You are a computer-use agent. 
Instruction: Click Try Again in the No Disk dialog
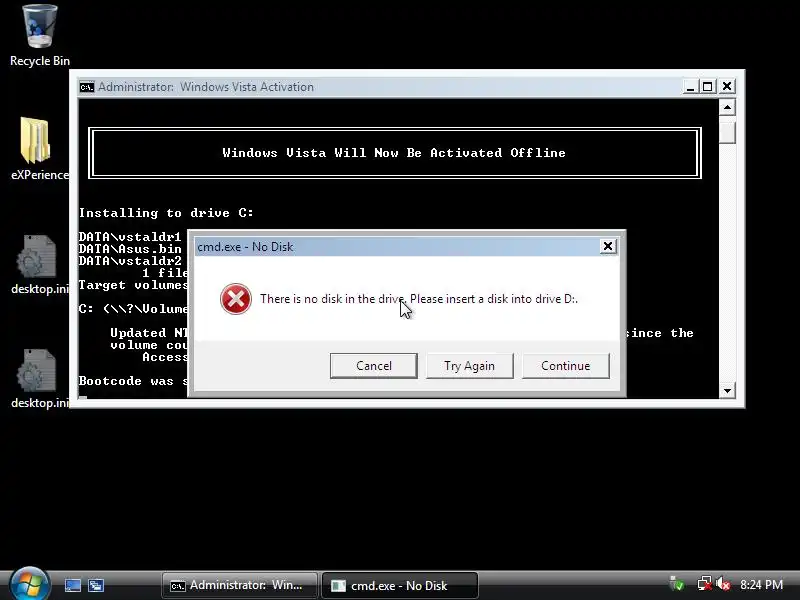click(x=469, y=366)
